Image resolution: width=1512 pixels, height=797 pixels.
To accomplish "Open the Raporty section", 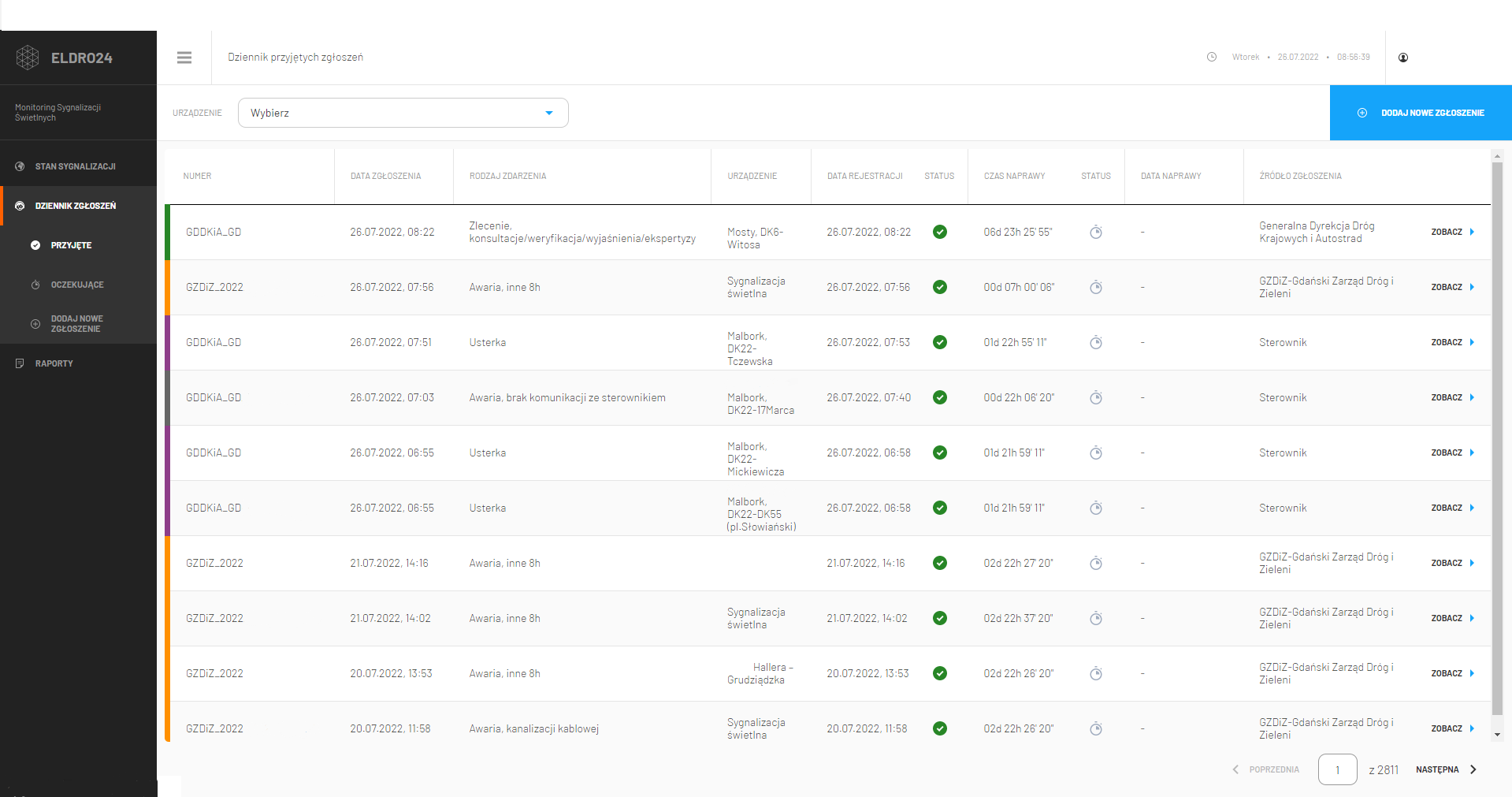I will 78,363.
